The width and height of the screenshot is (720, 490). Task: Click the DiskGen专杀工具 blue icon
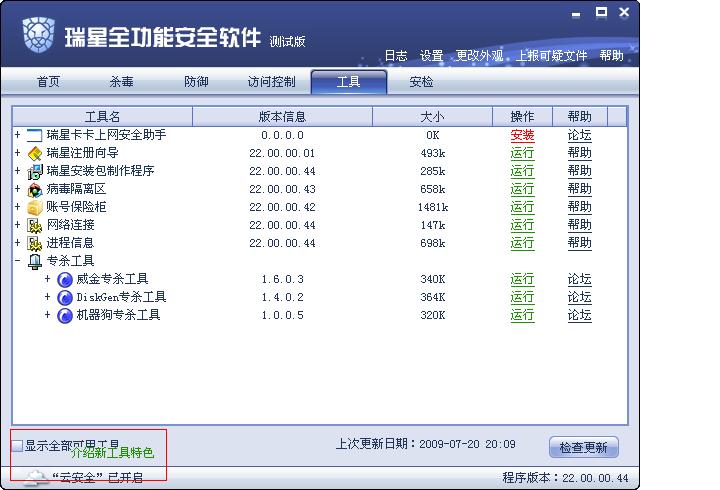tap(65, 297)
